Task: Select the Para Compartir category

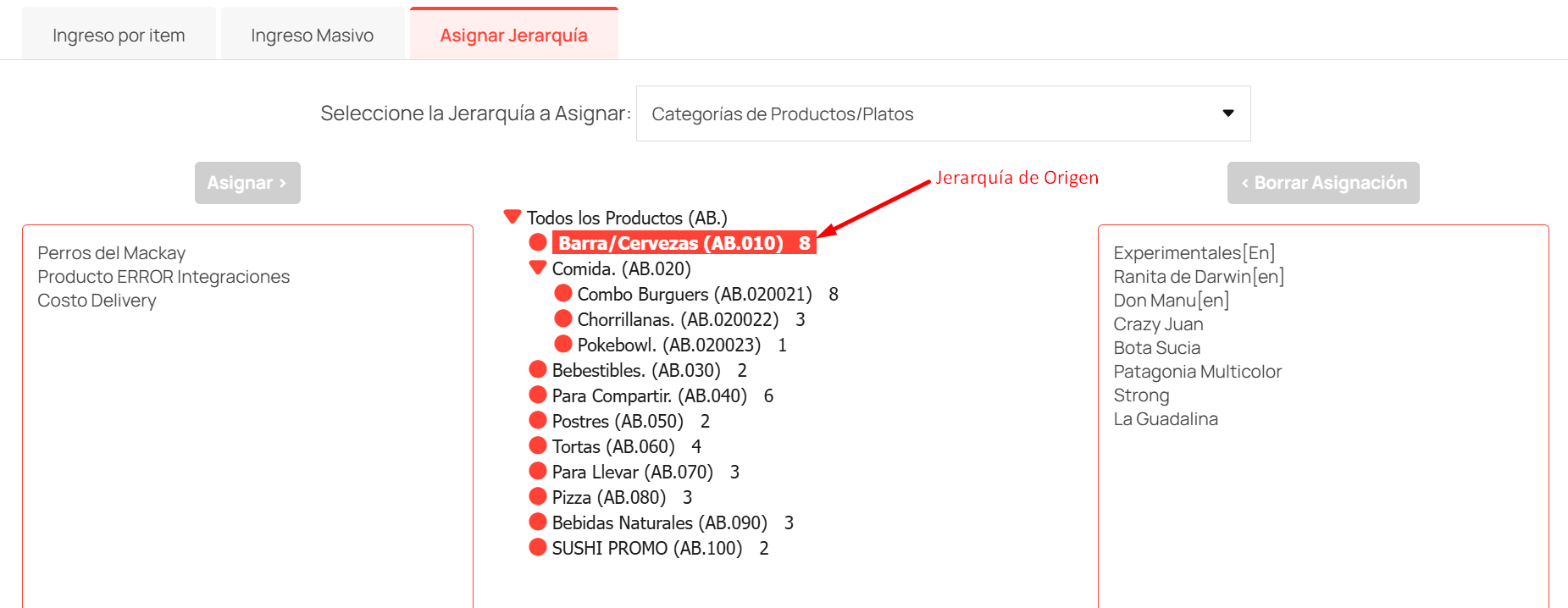Action: [649, 395]
